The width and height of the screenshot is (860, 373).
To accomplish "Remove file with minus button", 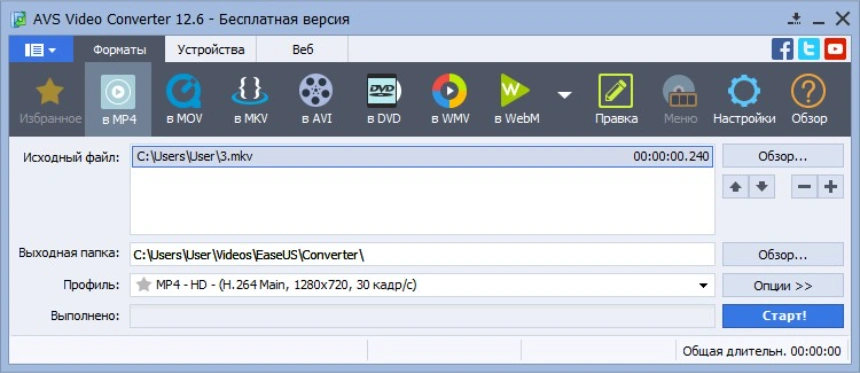I will coord(804,187).
